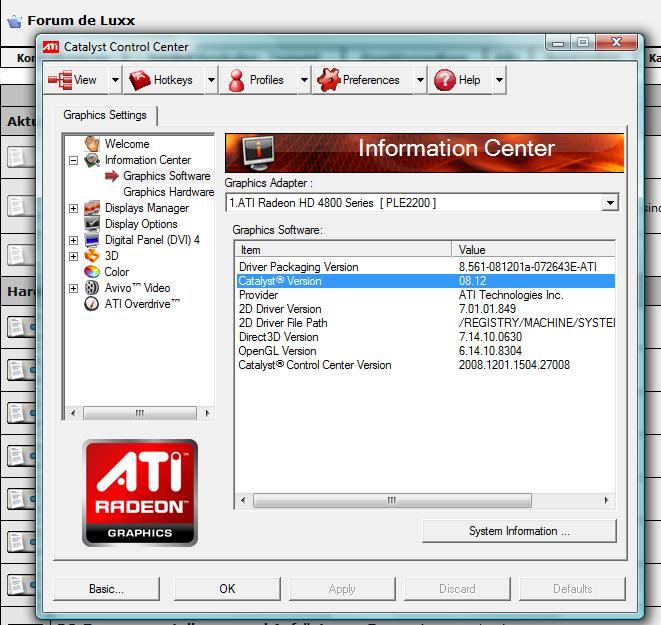
Task: Click the Profiles toolbar icon
Action: click(x=236, y=80)
